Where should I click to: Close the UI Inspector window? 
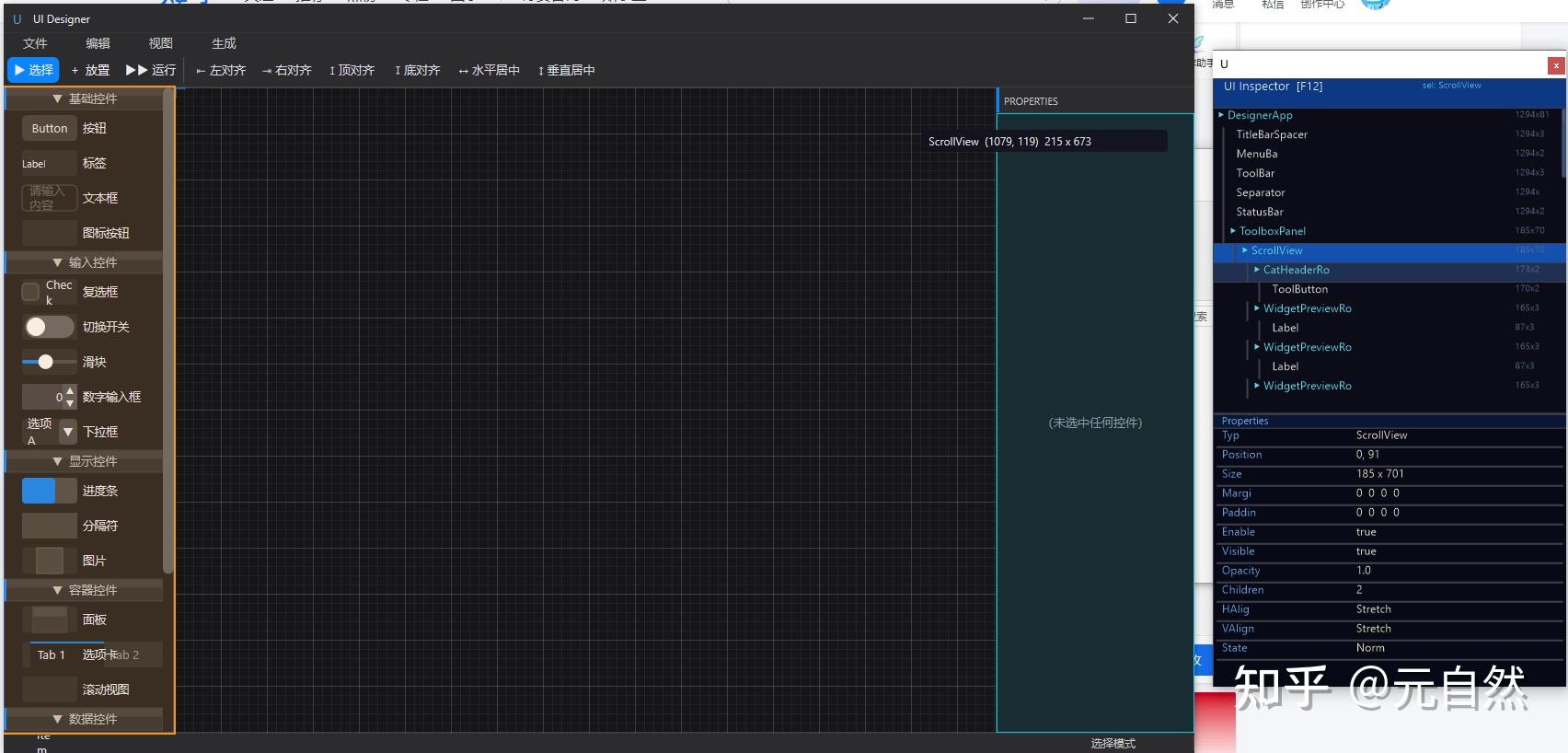point(1556,65)
